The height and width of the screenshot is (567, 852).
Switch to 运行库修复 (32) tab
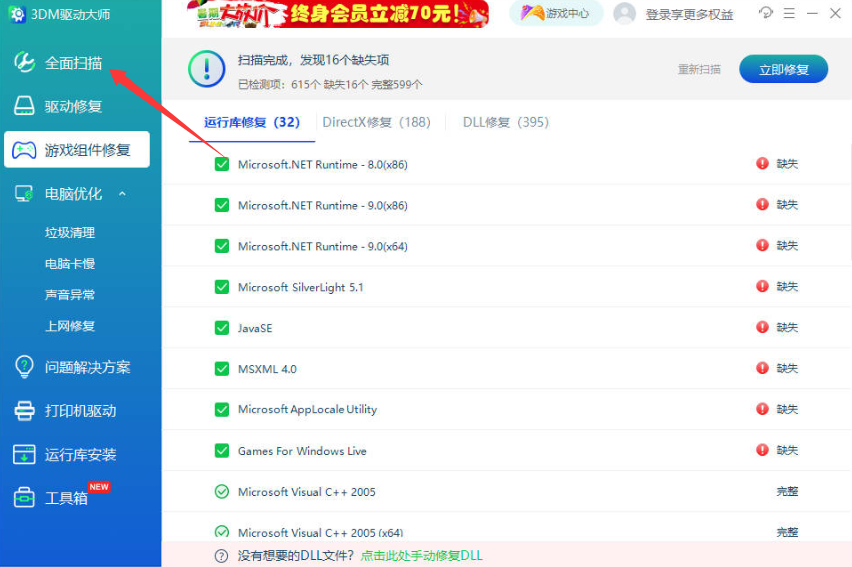252,122
